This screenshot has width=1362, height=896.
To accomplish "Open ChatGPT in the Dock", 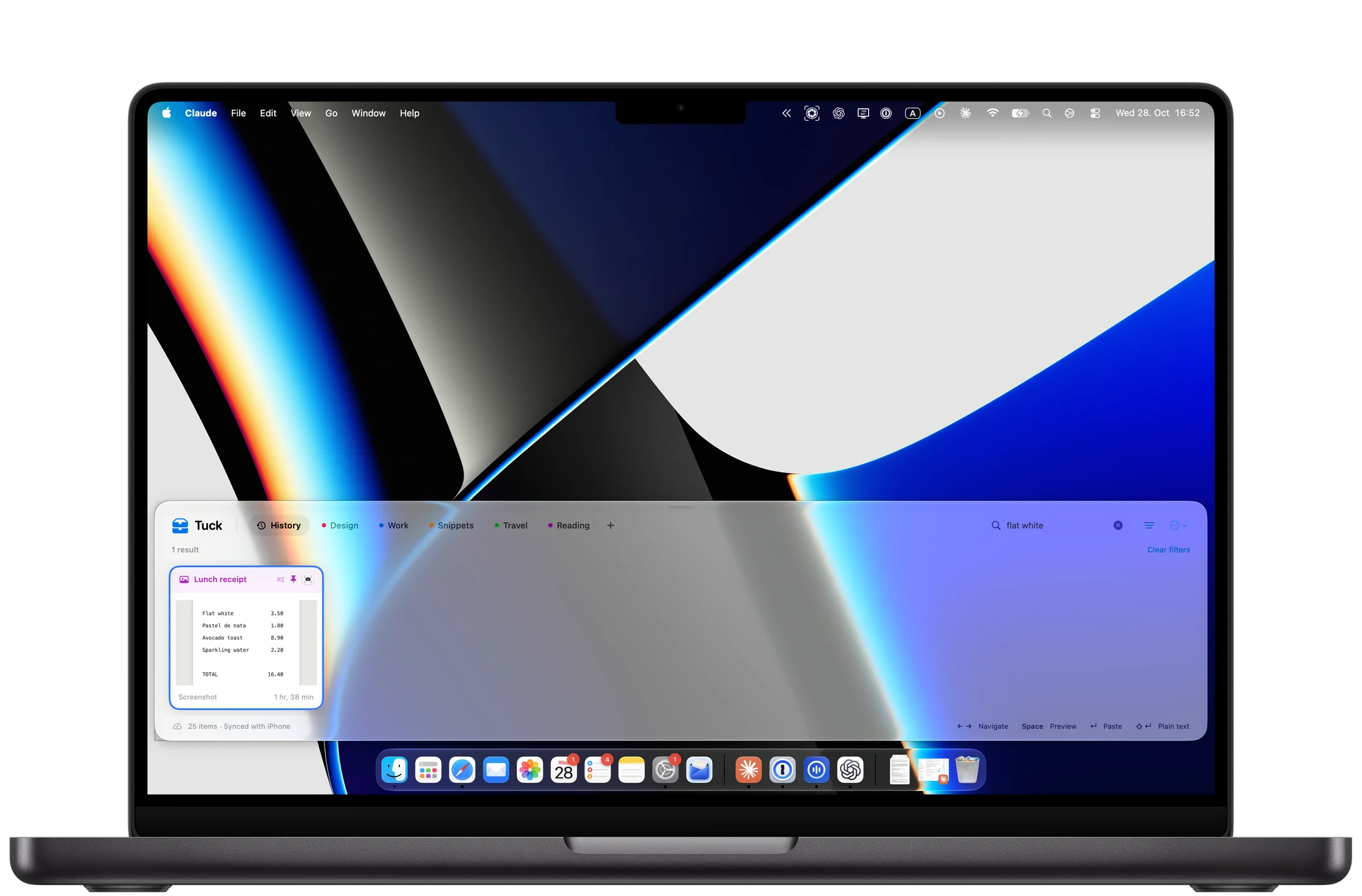I will (850, 770).
